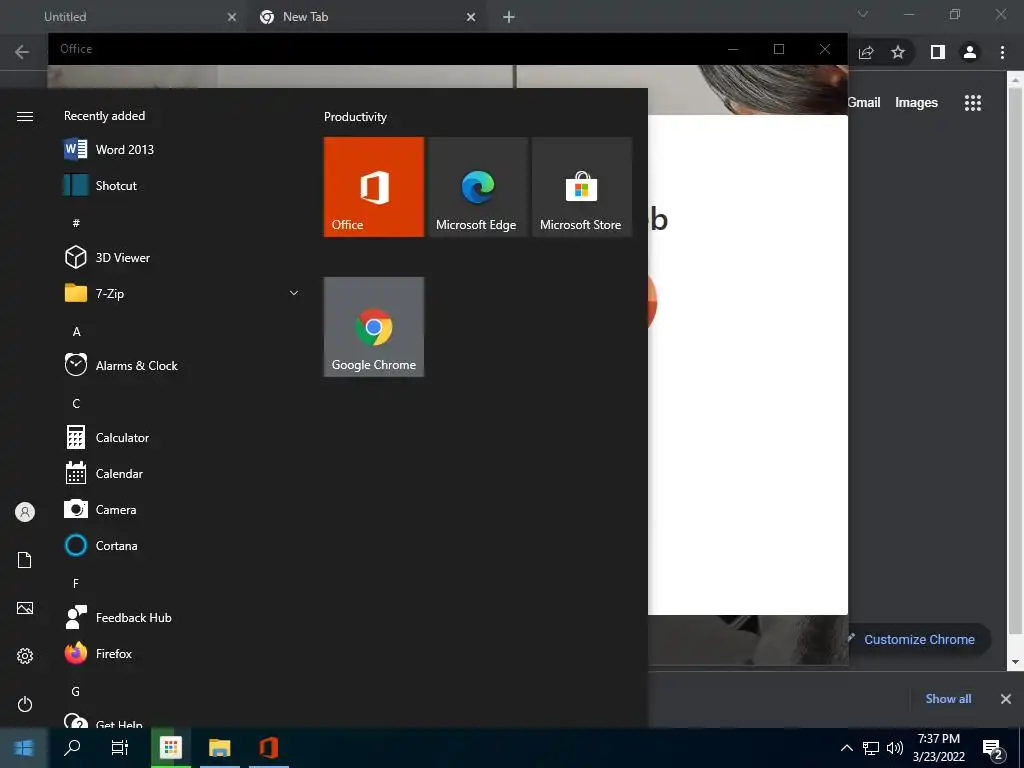Open the network status tray icon
This screenshot has height=768, width=1024.
pos(871,748)
